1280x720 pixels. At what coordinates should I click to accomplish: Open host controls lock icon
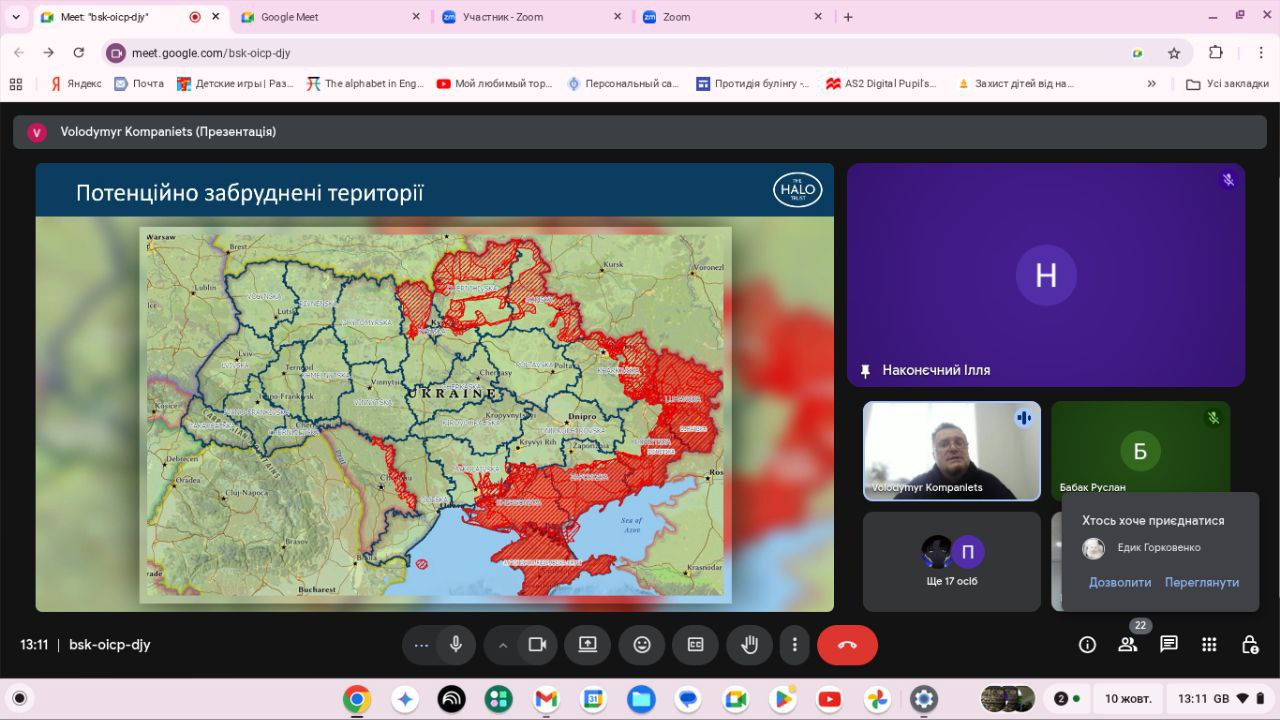coord(1249,645)
